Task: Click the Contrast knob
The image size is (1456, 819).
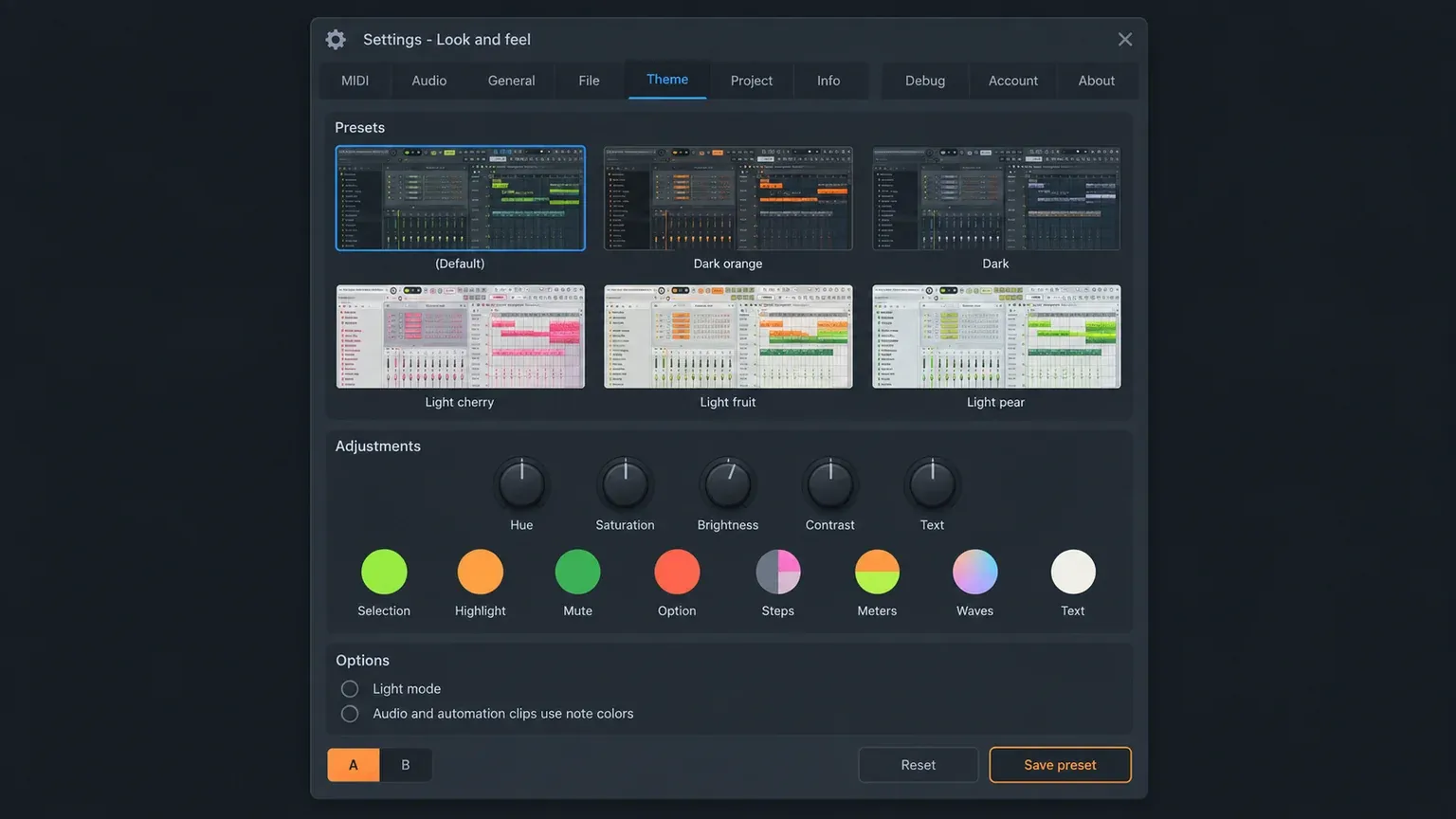Action: pyautogui.click(x=830, y=484)
